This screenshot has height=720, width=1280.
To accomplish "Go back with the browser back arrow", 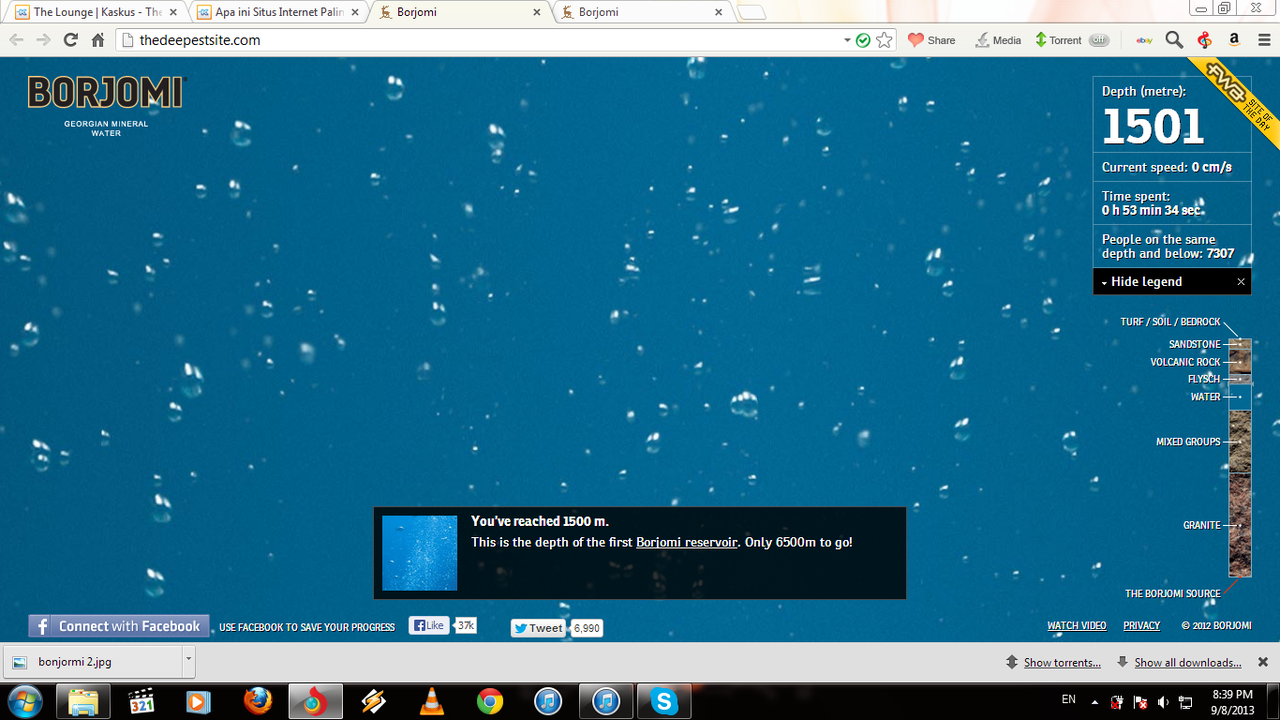I will (x=17, y=40).
